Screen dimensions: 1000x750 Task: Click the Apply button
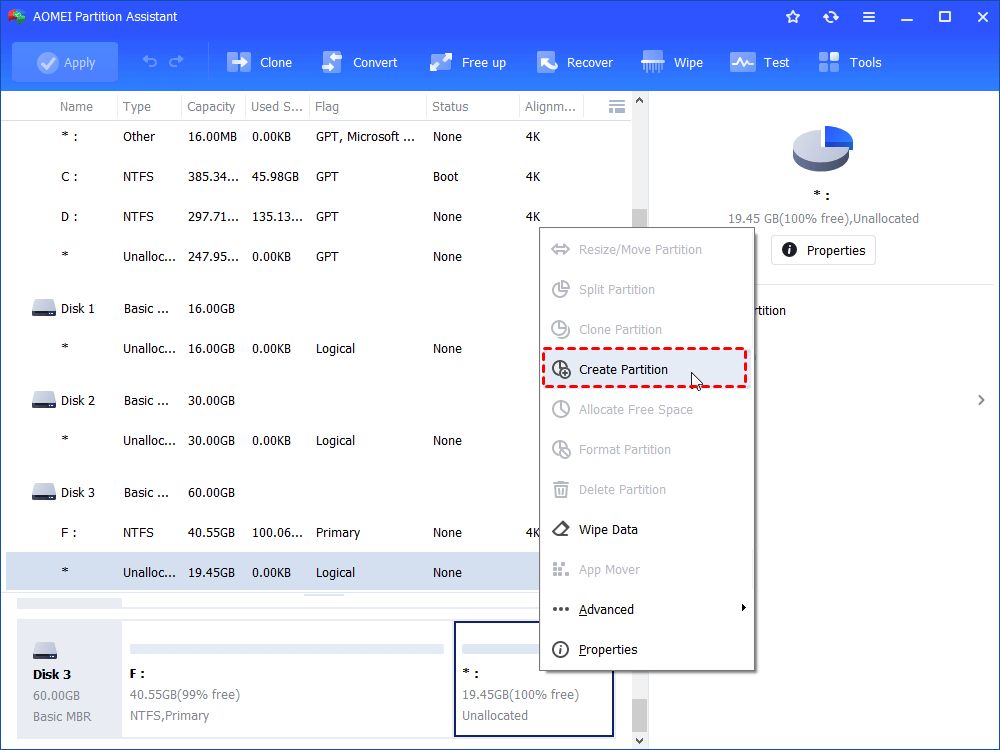(64, 61)
